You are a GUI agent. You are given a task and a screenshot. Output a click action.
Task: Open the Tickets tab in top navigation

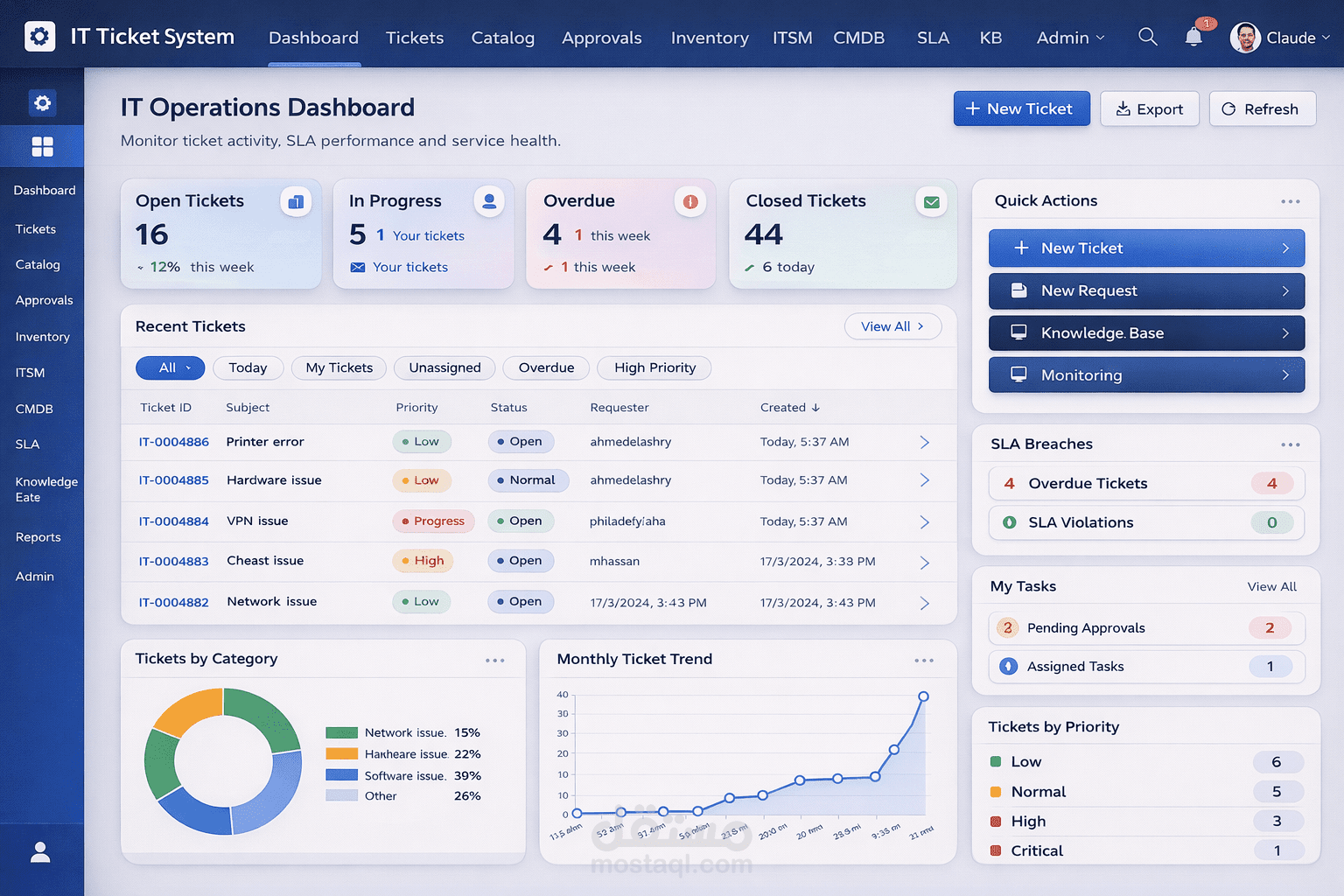tap(415, 38)
